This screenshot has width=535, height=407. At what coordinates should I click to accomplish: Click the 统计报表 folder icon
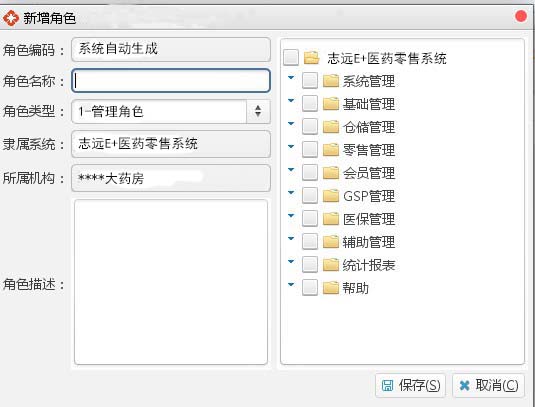pos(331,265)
